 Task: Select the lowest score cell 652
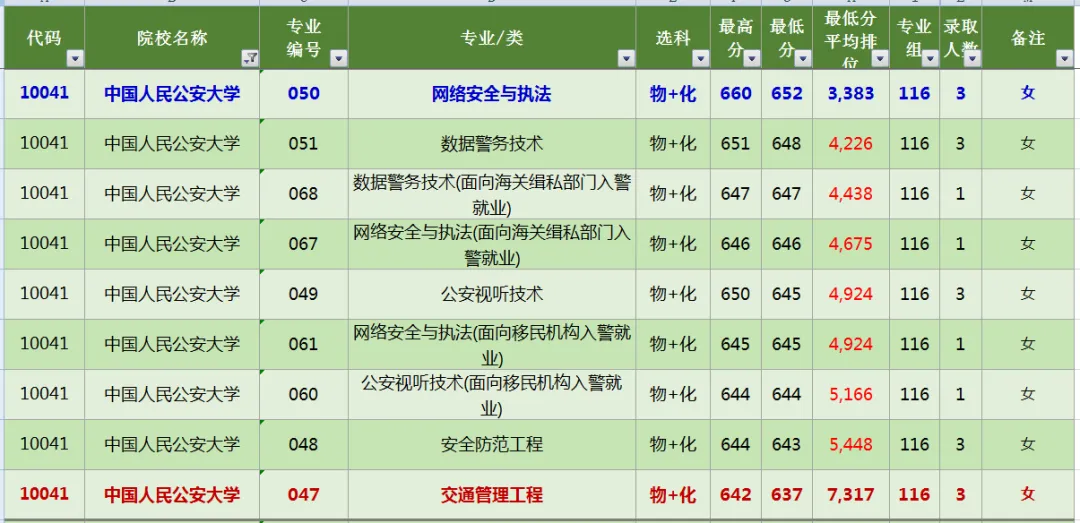tap(787, 93)
